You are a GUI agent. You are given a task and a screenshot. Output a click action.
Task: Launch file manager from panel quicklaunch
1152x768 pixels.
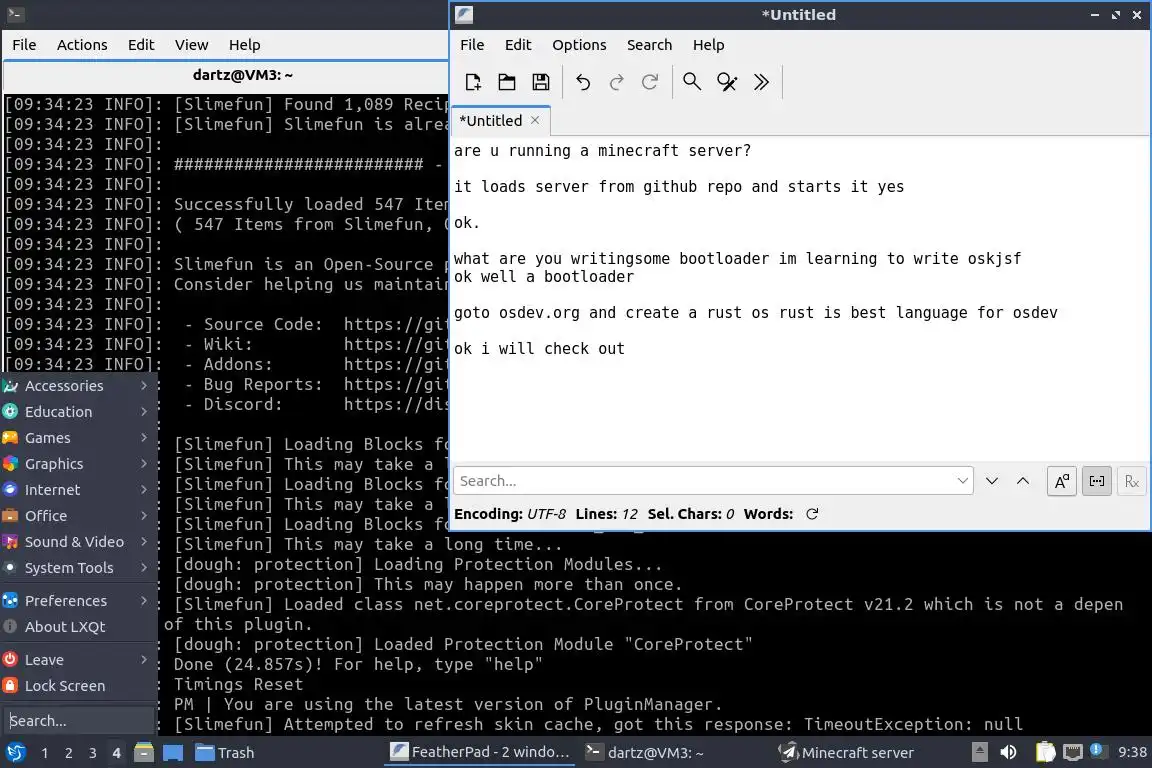(x=144, y=753)
